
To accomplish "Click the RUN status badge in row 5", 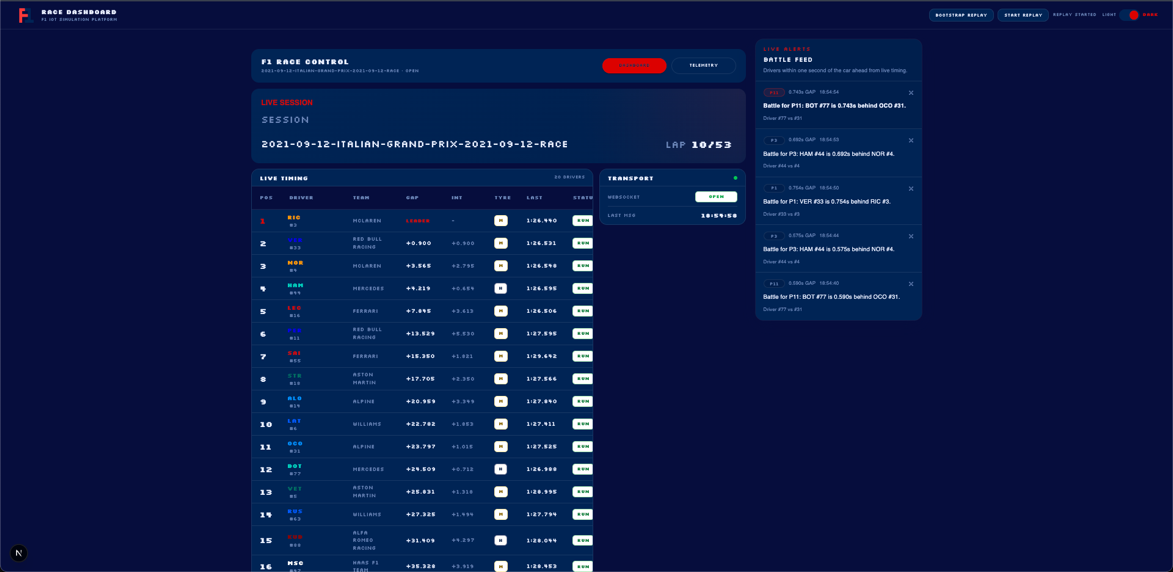I will click(582, 311).
